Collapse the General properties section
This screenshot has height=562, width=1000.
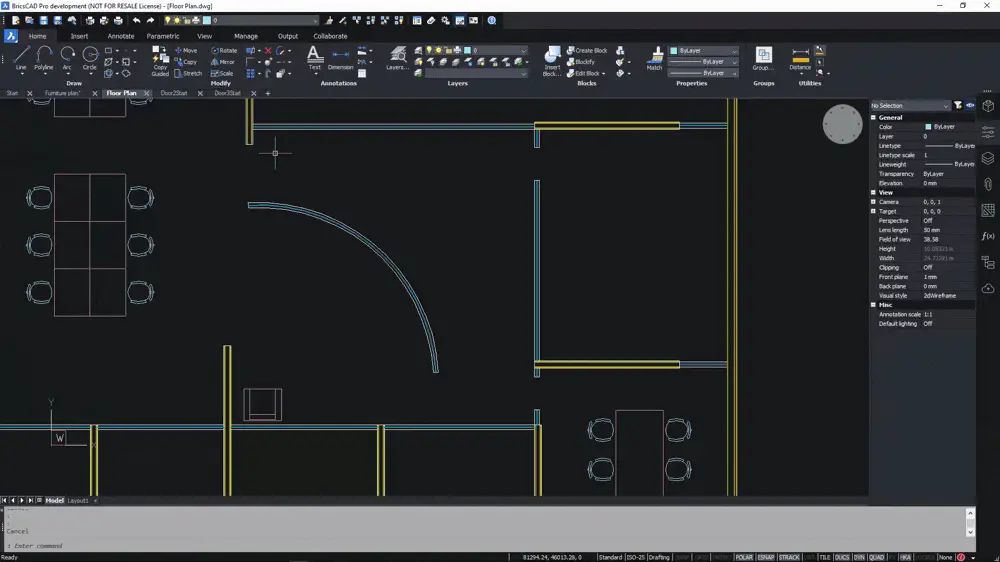pos(873,118)
